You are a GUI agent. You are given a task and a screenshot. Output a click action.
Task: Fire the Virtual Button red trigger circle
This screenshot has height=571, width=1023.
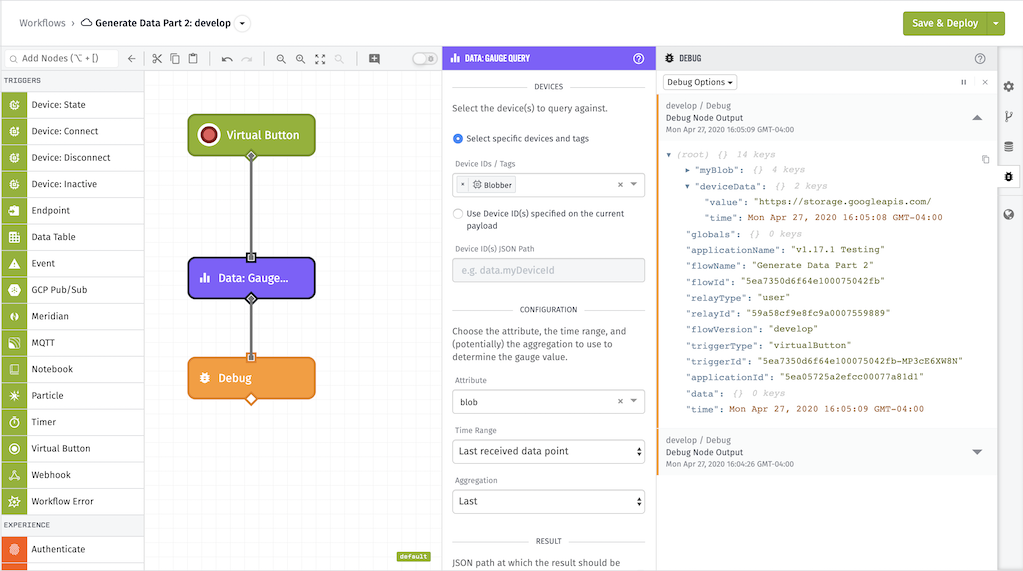[x=209, y=135]
